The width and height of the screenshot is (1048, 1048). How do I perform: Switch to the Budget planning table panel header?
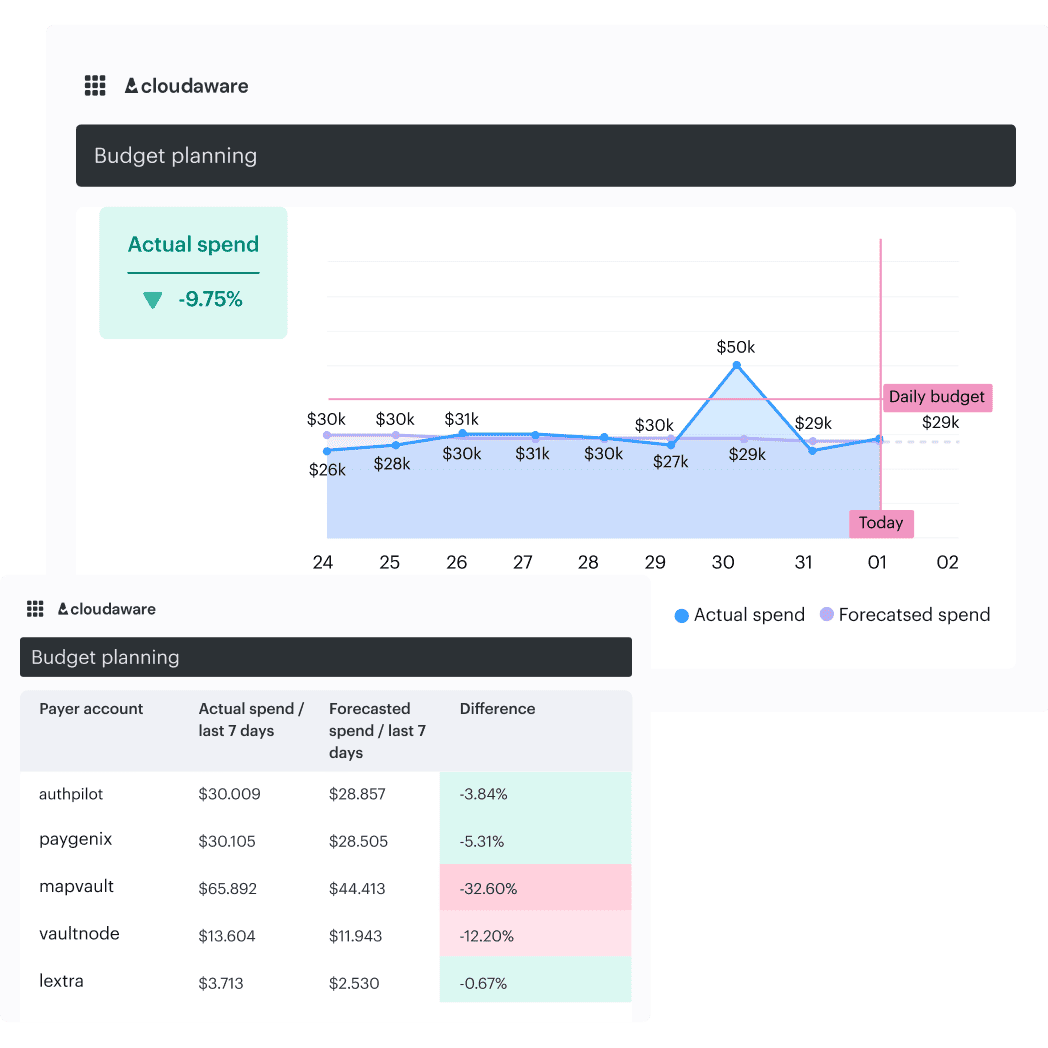click(105, 657)
